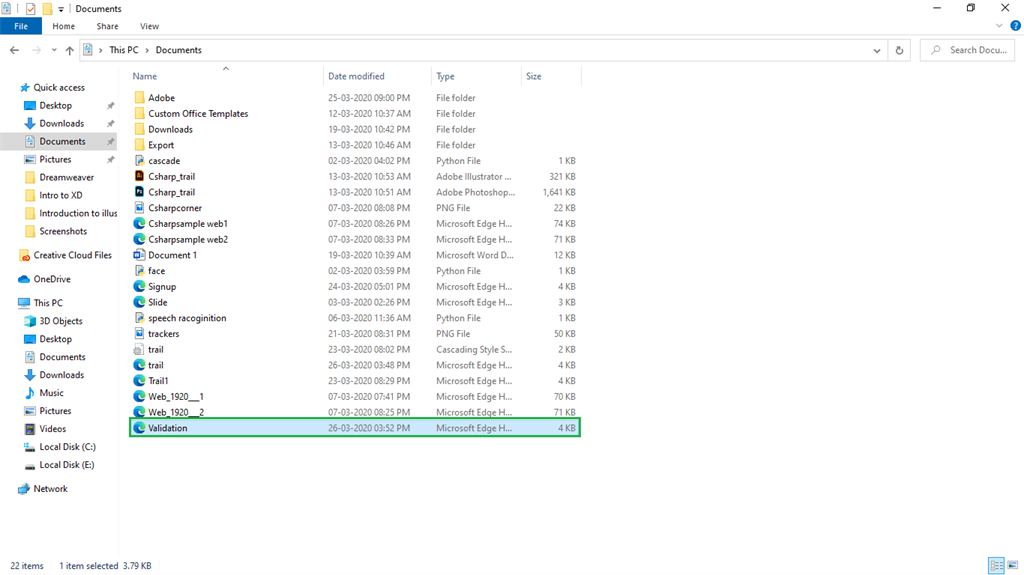The width and height of the screenshot is (1024, 575).
Task: Select the Custom Office Templates folder
Action: coord(198,114)
